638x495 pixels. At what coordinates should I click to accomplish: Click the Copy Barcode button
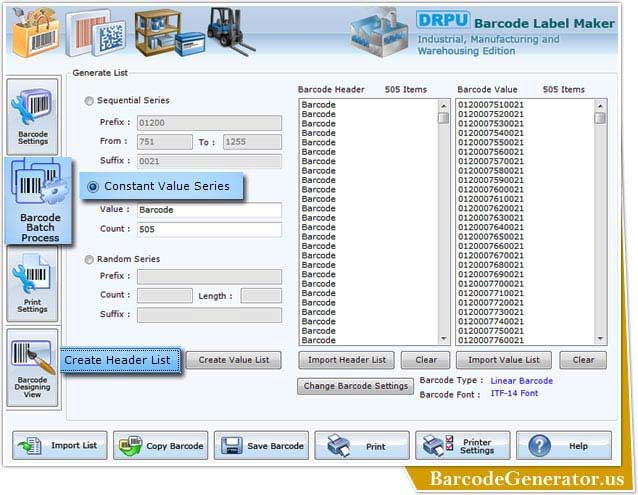[160, 445]
